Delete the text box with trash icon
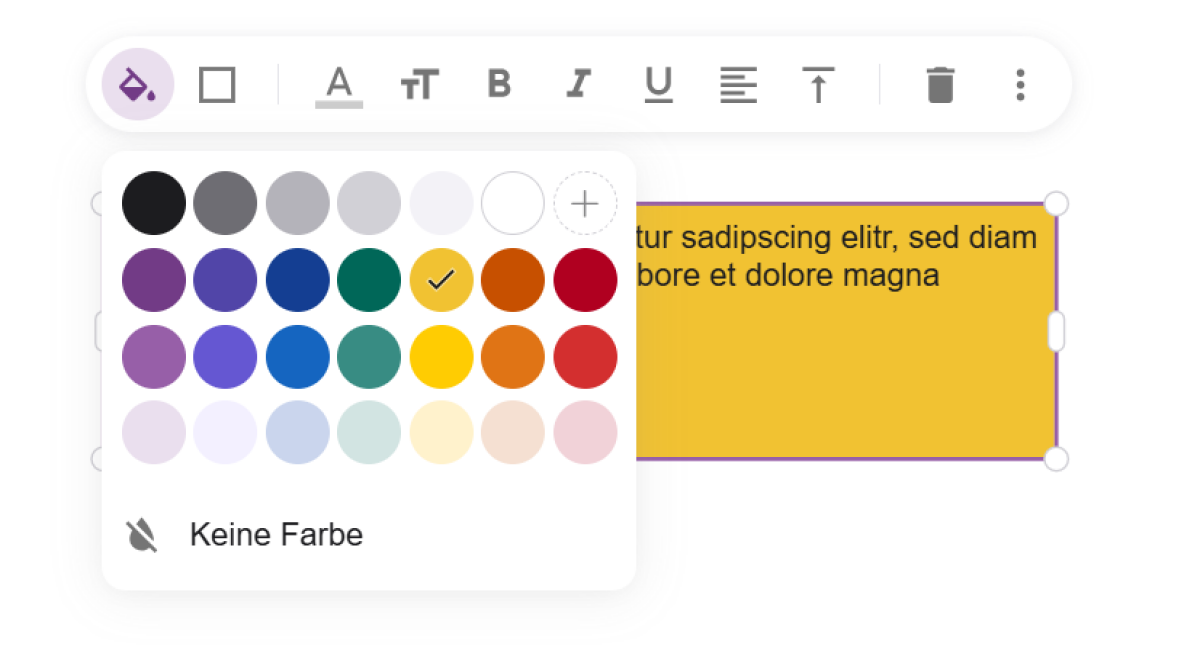The width and height of the screenshot is (1200, 663). (940, 85)
